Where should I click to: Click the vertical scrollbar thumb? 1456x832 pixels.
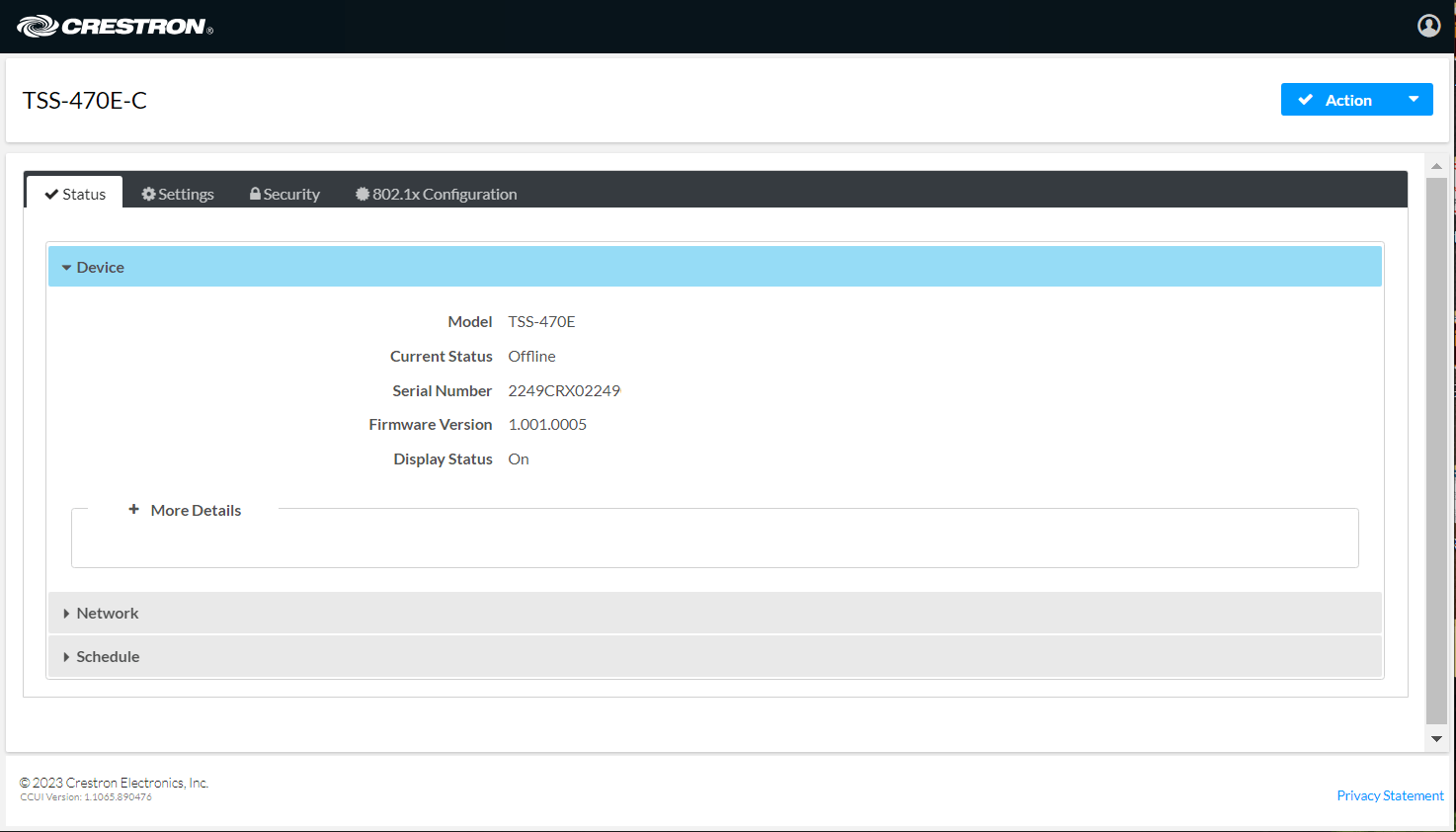coord(1436,451)
